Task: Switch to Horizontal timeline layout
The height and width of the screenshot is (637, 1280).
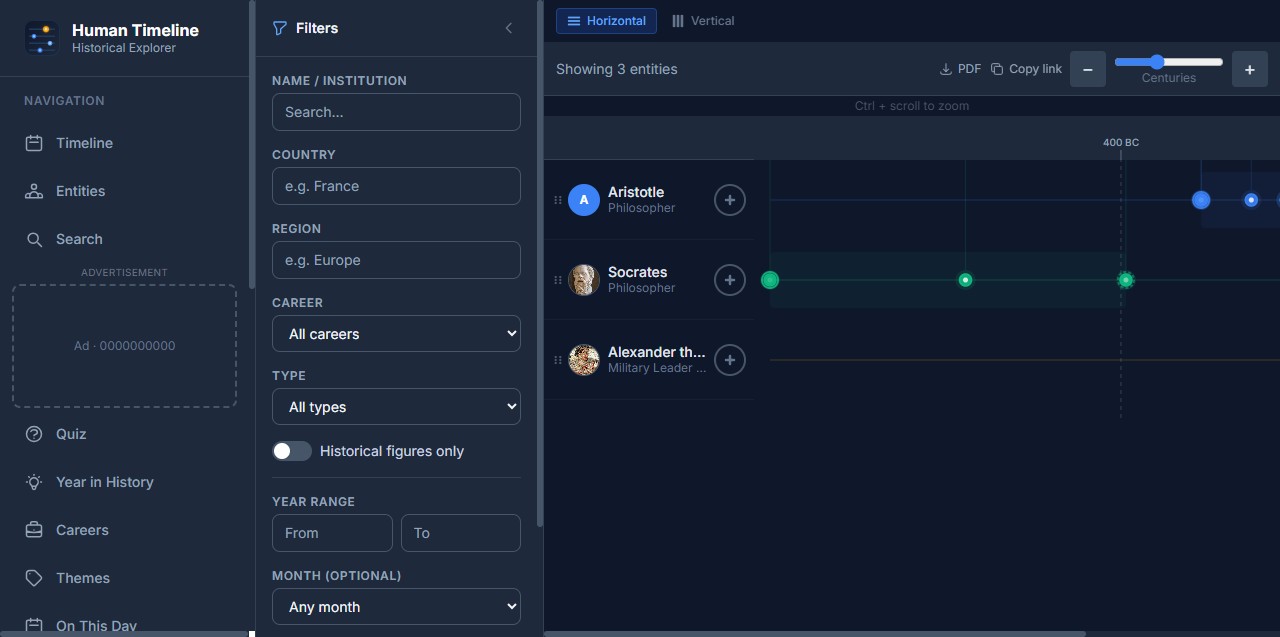Action: 606,21
